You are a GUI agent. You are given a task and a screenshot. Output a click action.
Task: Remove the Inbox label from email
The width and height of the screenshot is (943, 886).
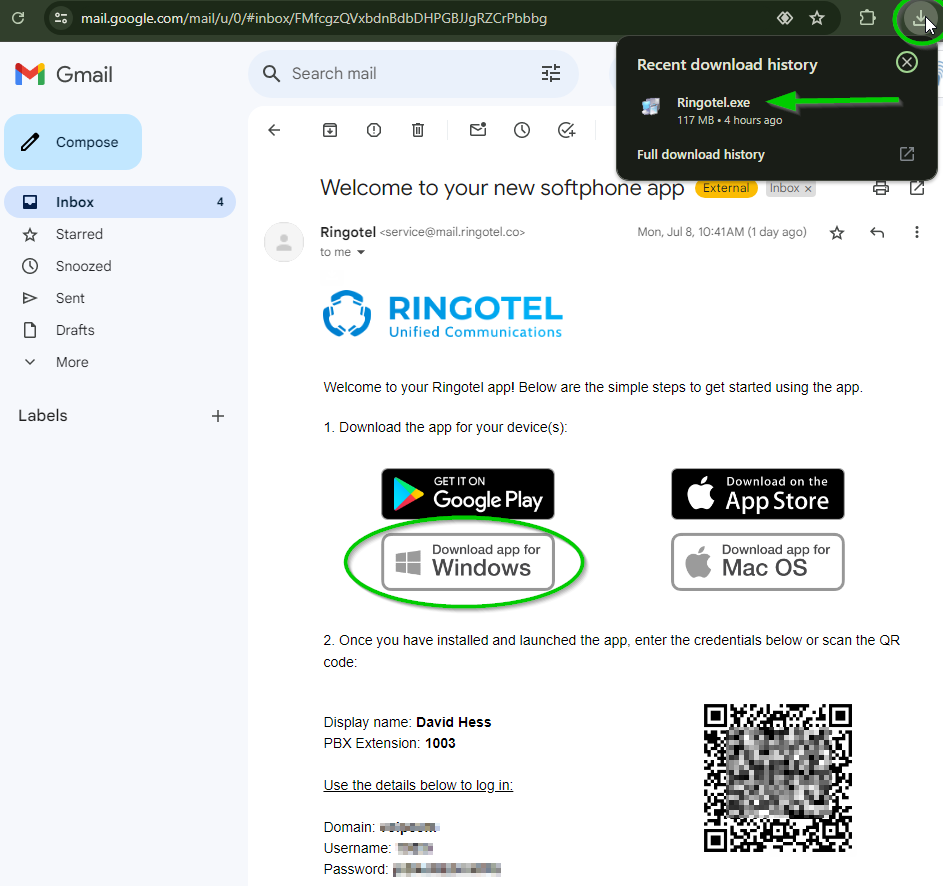[808, 189]
